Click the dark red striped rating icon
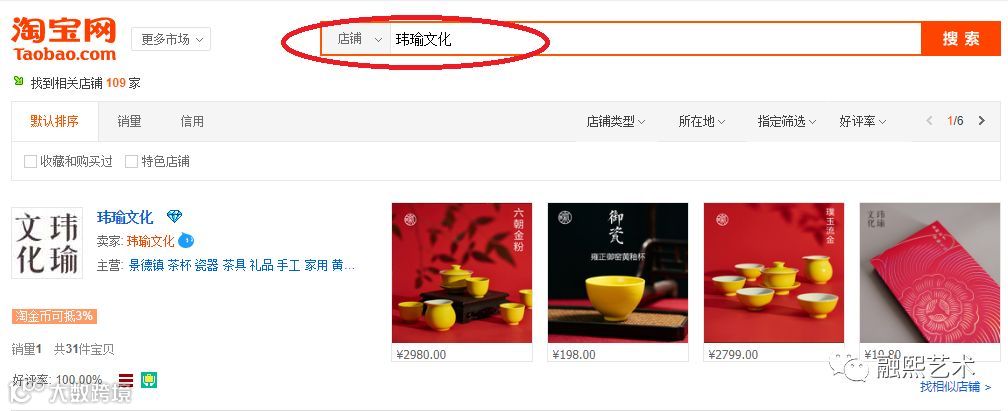This screenshot has height=411, width=1008. [x=127, y=379]
